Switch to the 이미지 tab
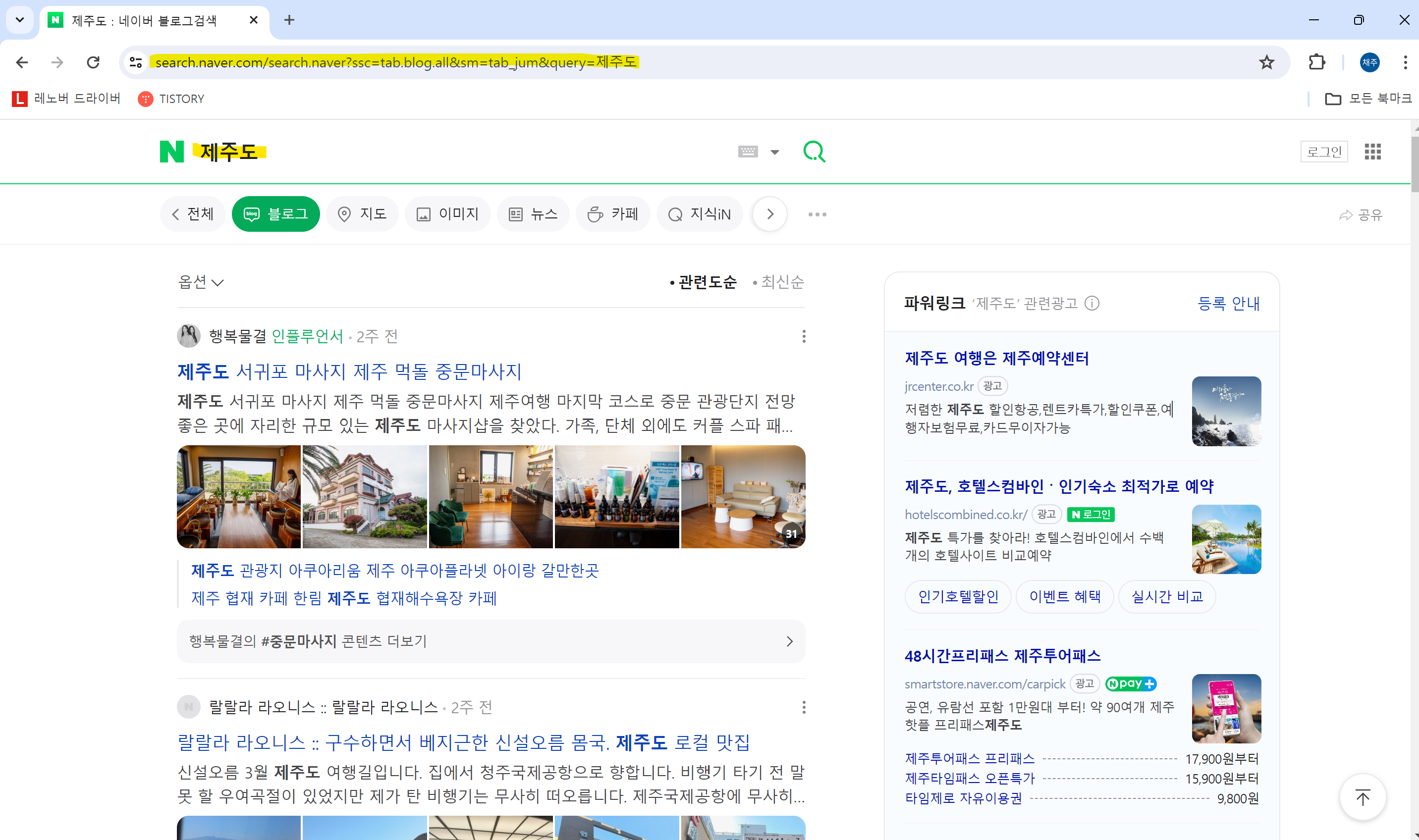 point(448,214)
